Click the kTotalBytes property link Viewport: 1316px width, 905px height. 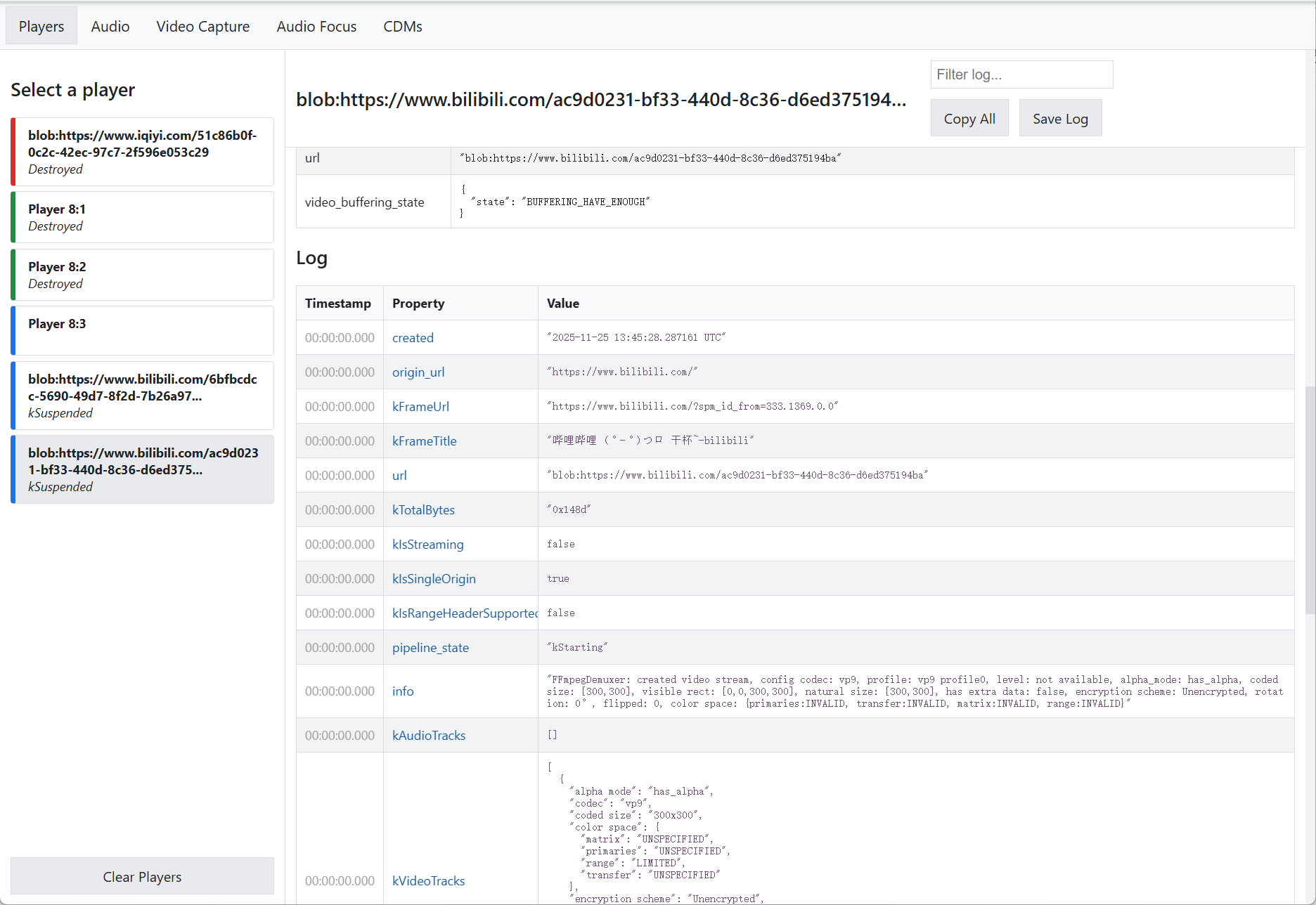423,509
